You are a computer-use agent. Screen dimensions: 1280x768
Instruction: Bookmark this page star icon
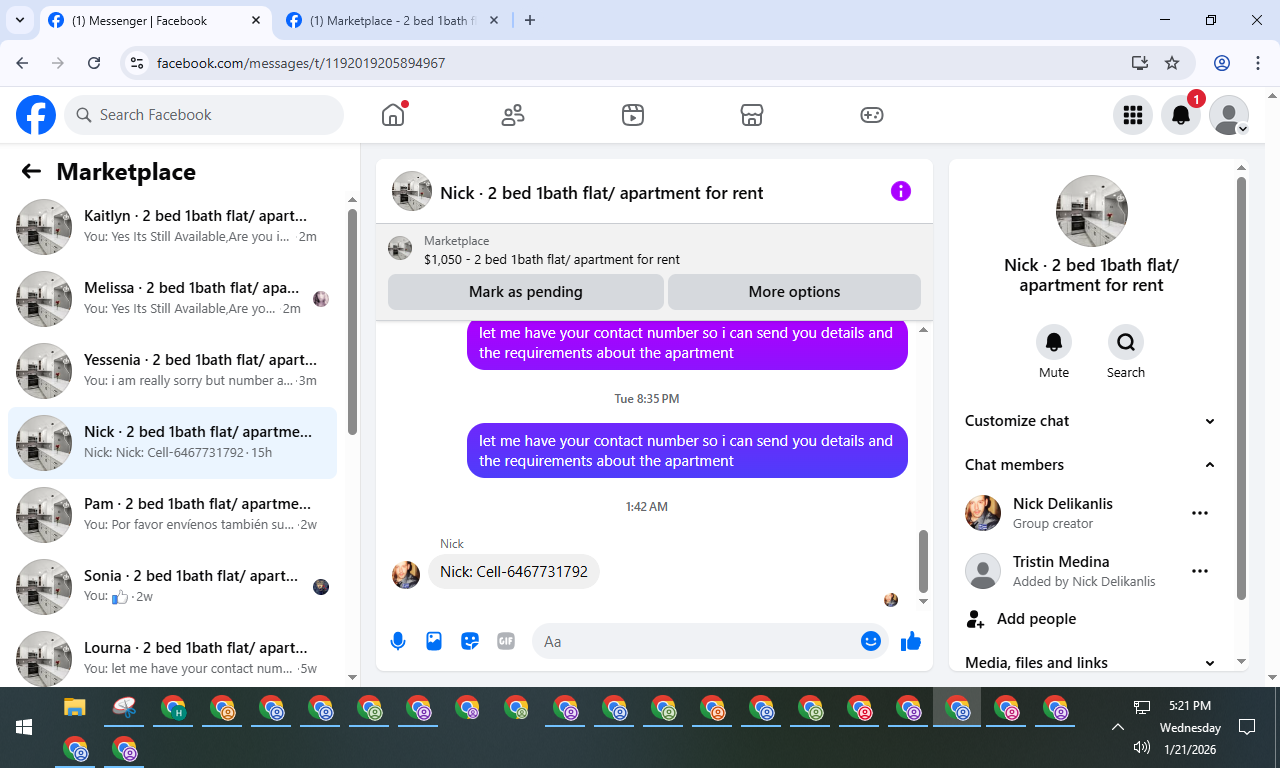(x=1172, y=63)
